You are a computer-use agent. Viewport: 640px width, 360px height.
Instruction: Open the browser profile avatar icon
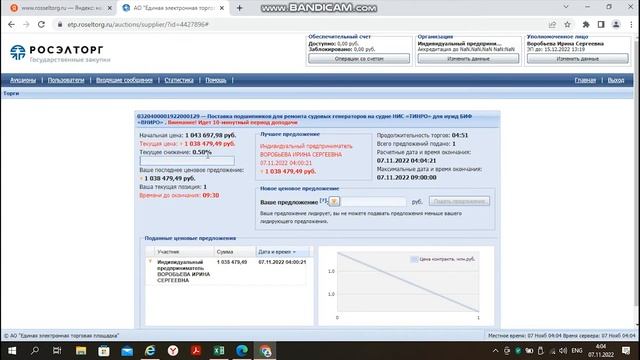tap(616, 24)
